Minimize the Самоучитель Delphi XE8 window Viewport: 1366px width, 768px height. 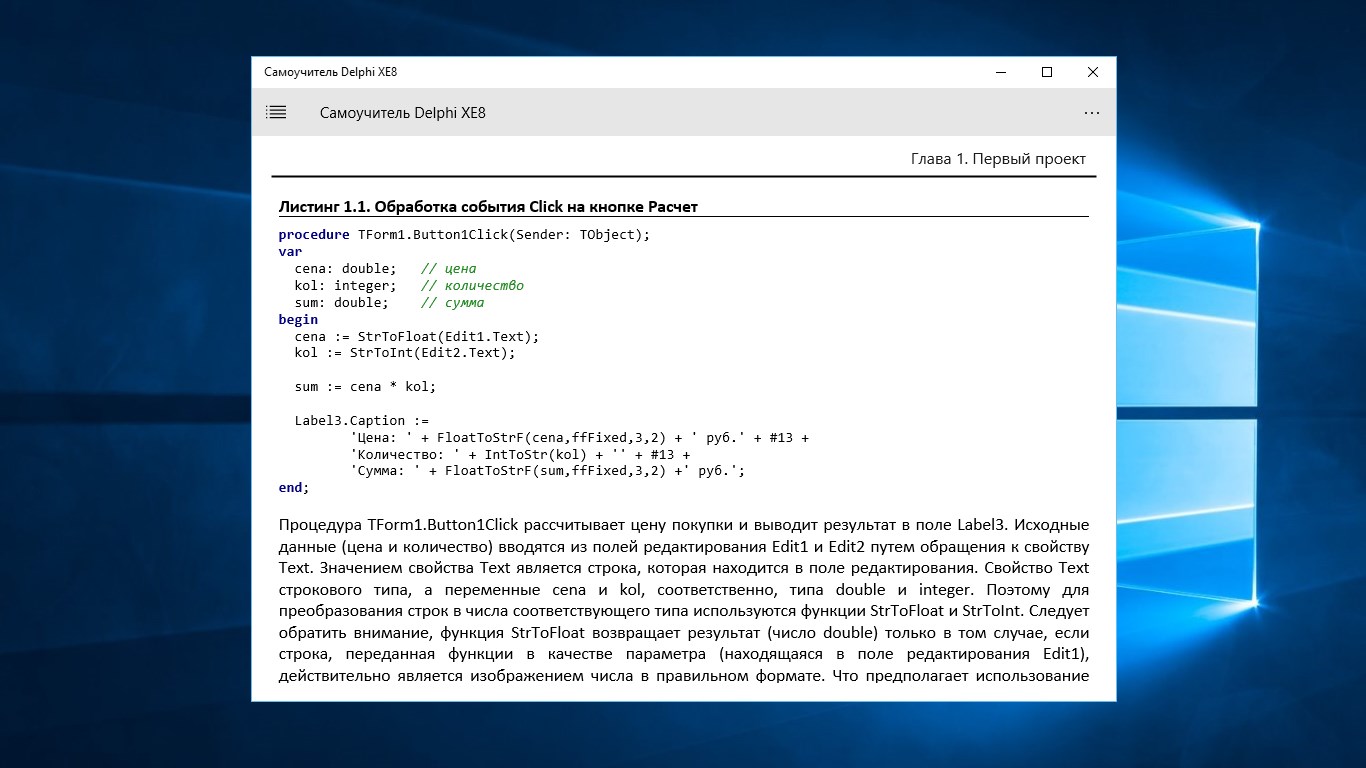1001,72
